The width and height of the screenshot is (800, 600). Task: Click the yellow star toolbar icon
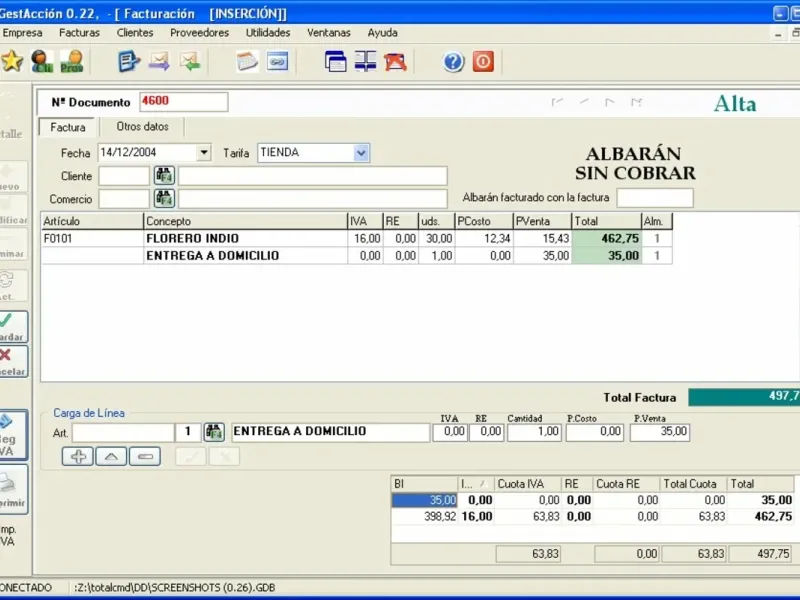pos(12,61)
